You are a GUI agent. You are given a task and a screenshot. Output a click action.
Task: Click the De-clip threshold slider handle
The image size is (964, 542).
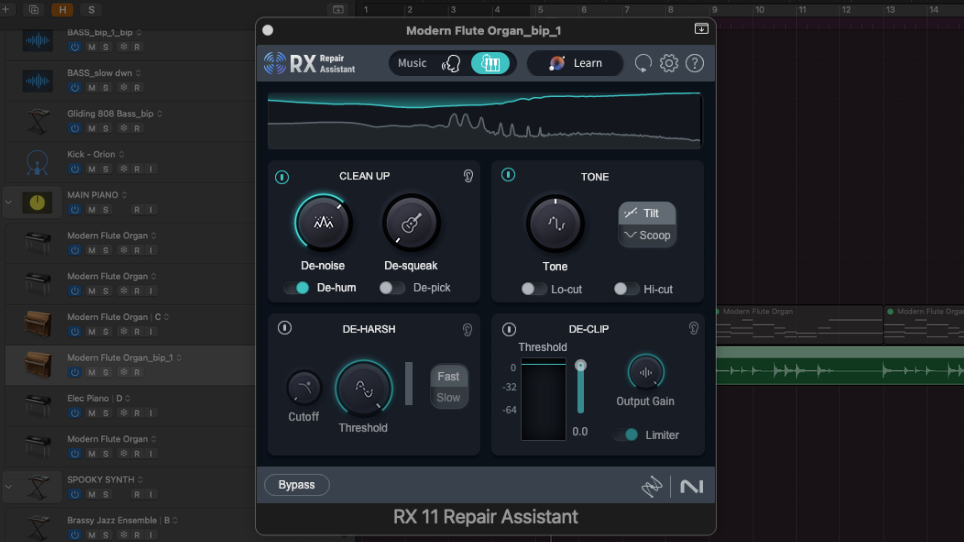click(580, 366)
